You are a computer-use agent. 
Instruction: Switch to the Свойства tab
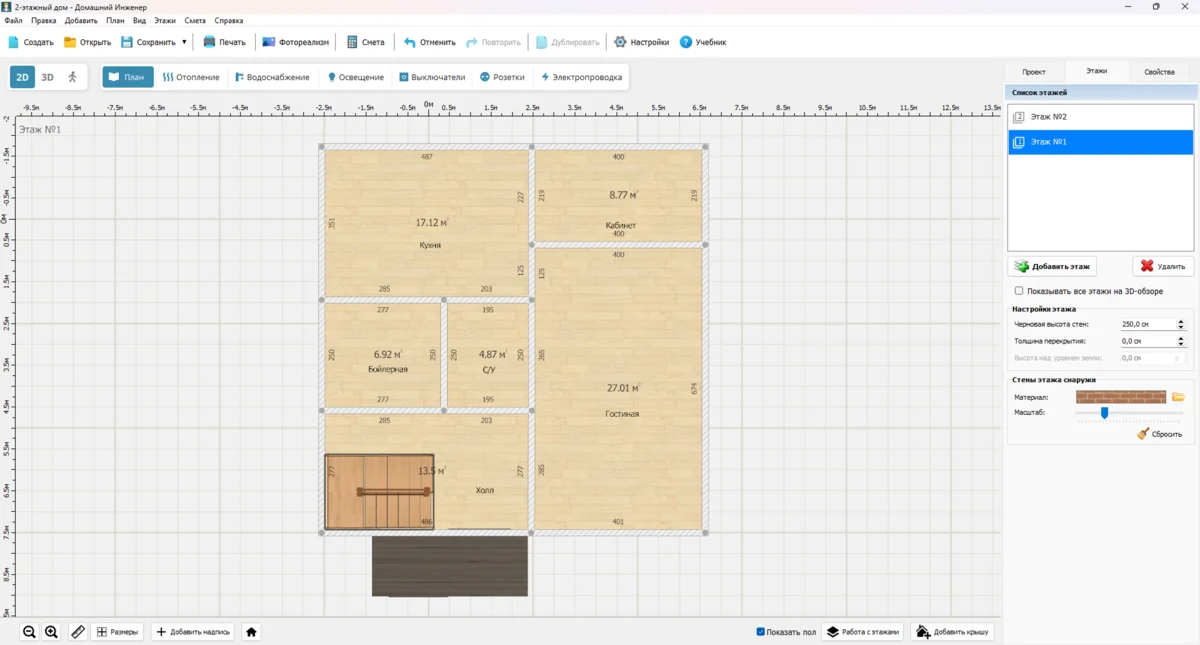[x=1159, y=72]
